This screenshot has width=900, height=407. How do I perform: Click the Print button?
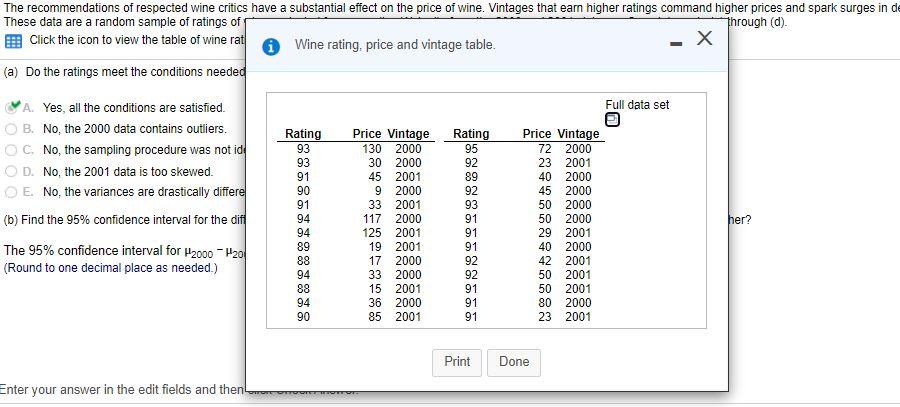point(457,362)
